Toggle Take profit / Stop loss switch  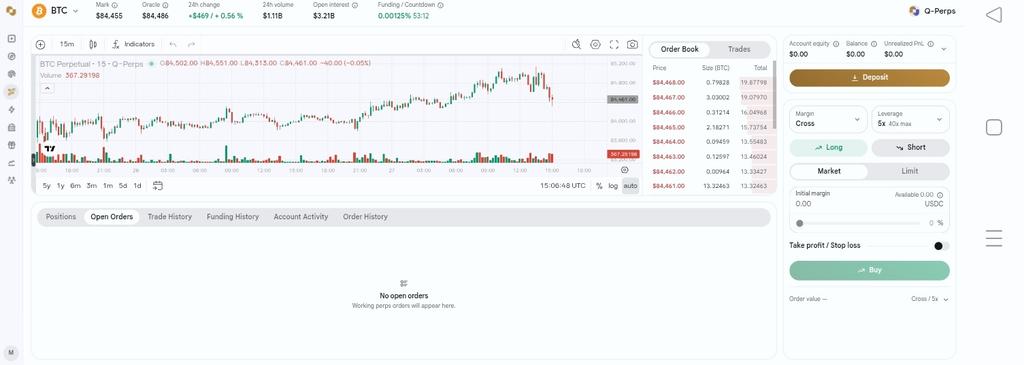(x=941, y=246)
